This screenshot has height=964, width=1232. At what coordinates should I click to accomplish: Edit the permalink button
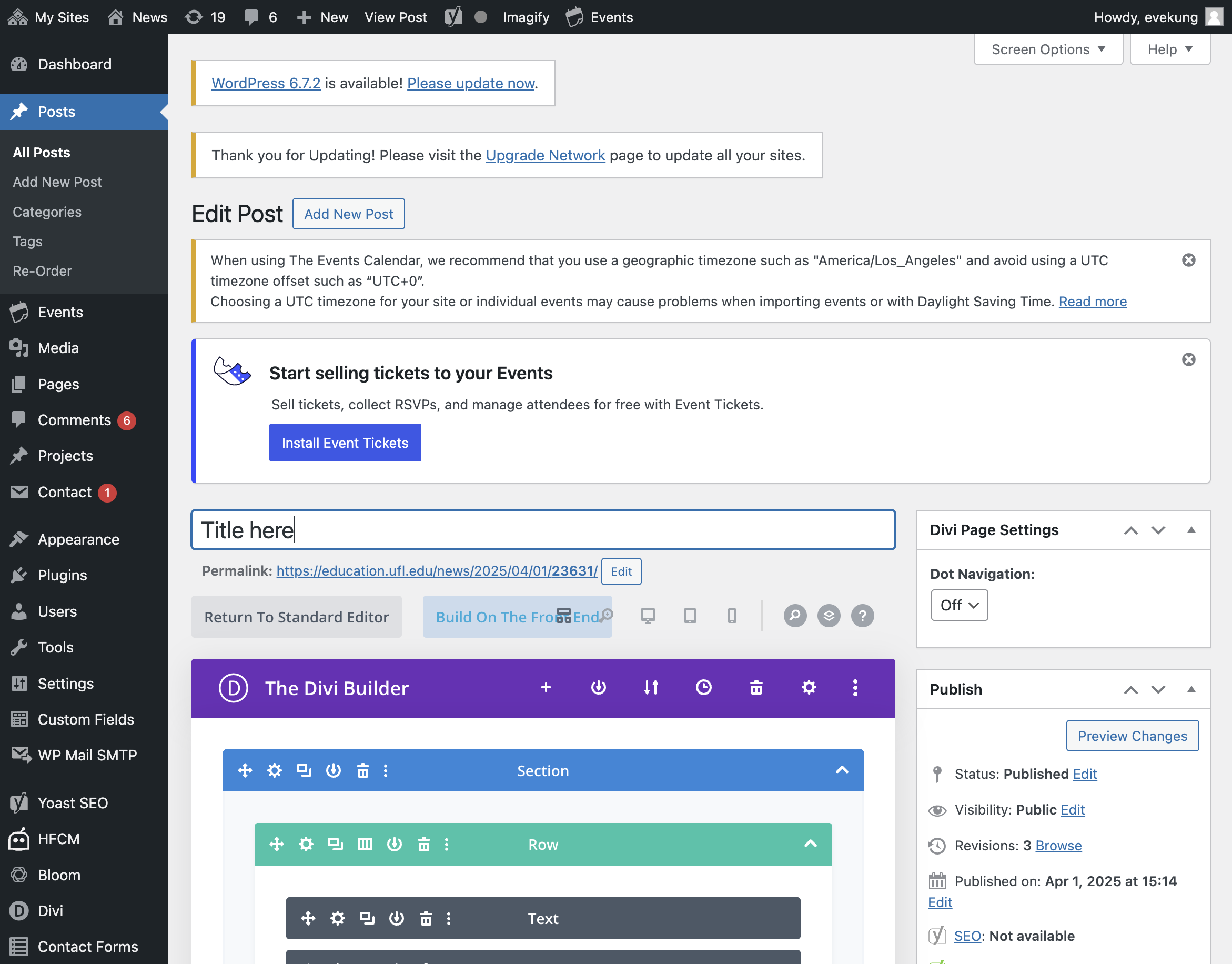point(621,571)
